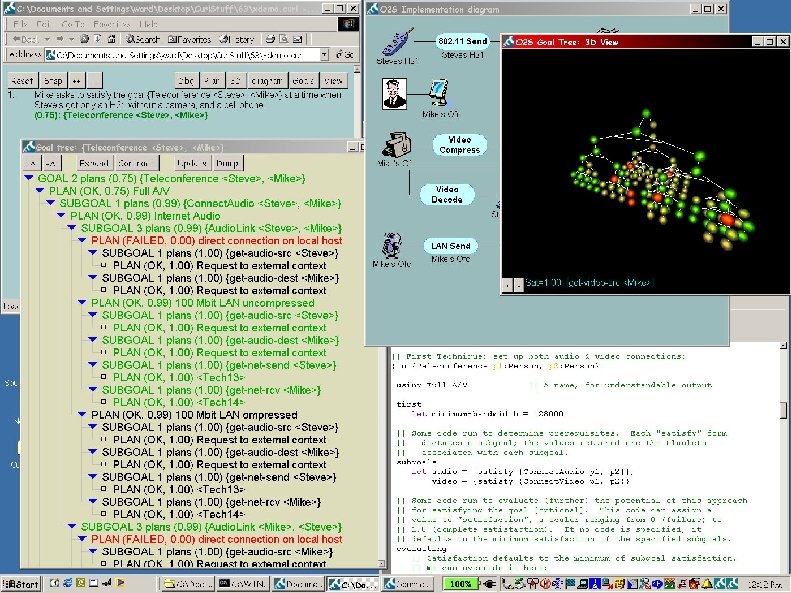Open the Help menu in browser window
Viewport: 791px width, 593px height.
[149, 24]
